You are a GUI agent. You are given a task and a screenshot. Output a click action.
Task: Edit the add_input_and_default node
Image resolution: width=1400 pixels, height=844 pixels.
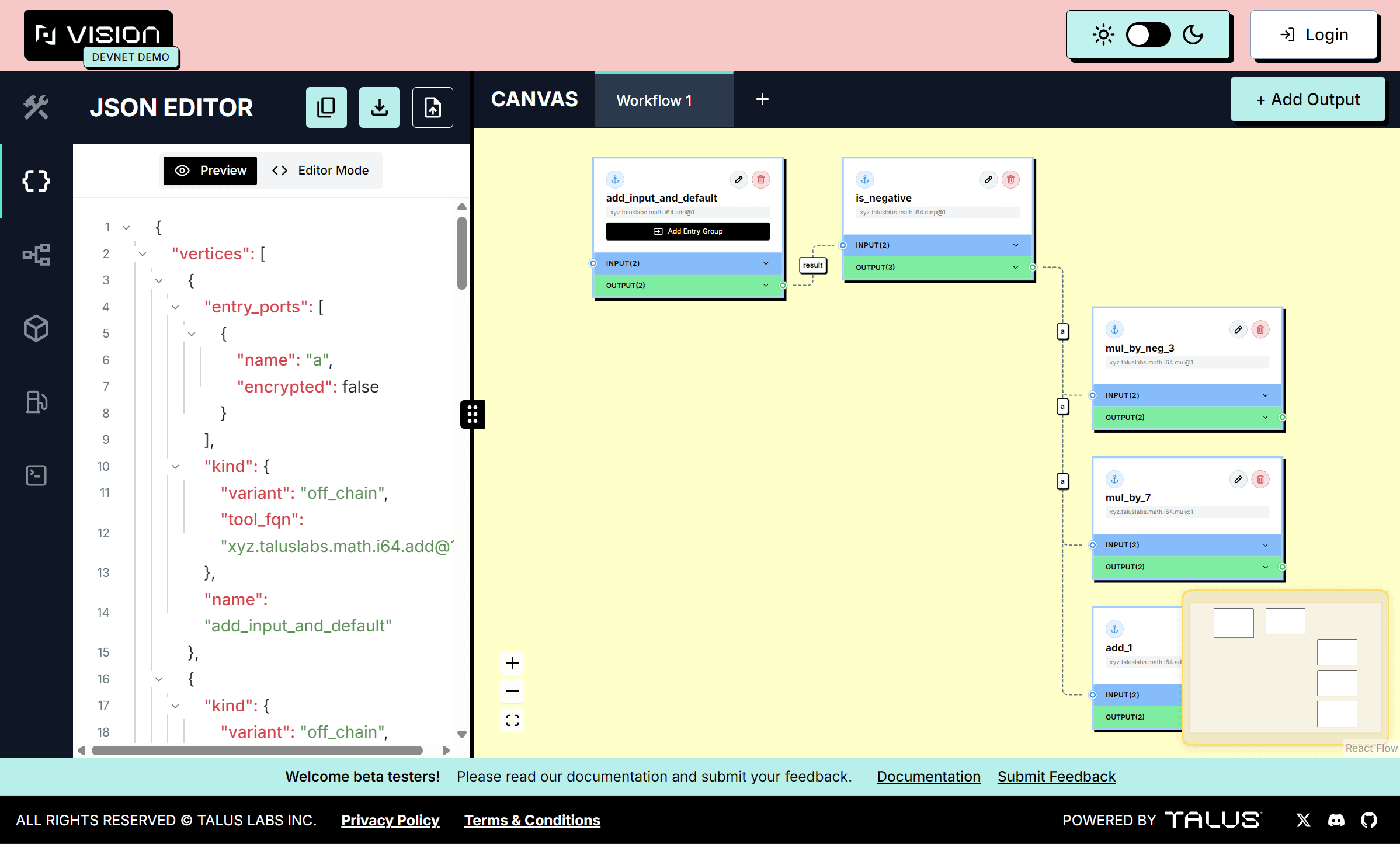coord(739,180)
